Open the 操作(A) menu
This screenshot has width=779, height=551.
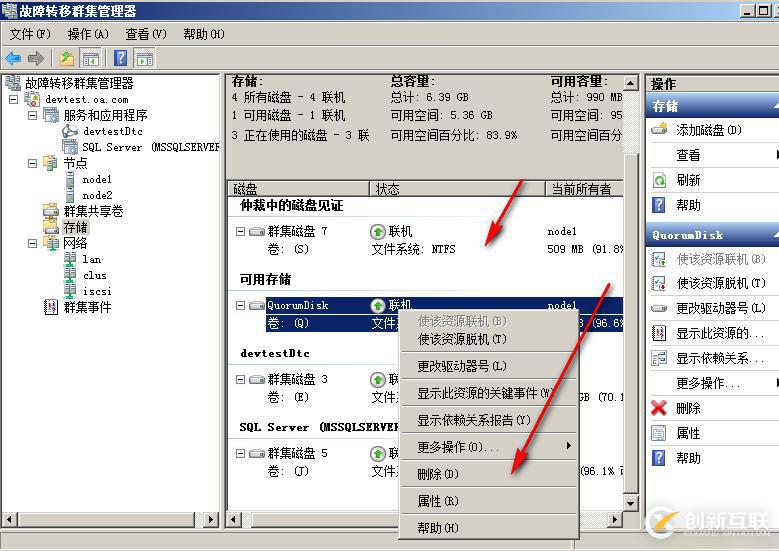click(x=88, y=34)
